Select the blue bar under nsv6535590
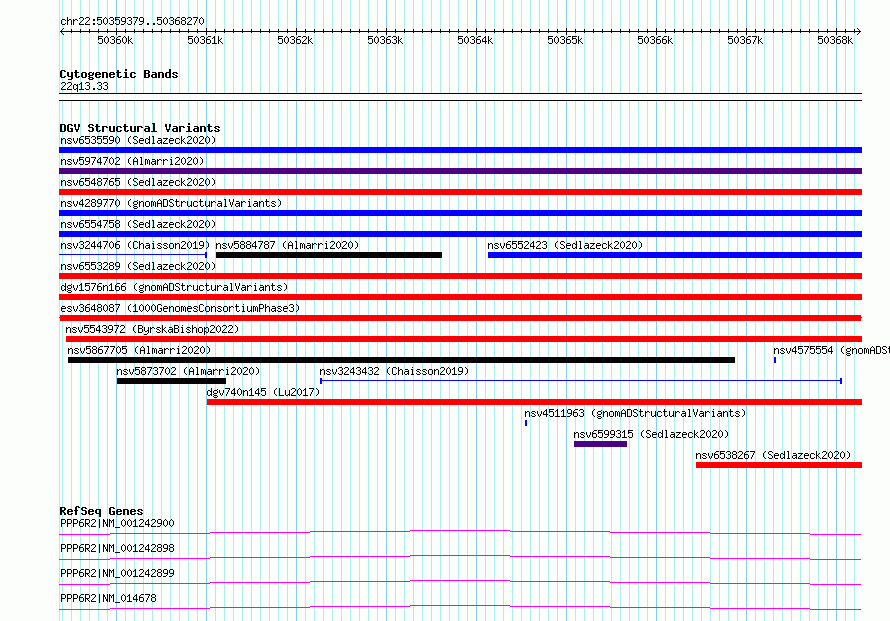The image size is (890, 621). (x=460, y=150)
